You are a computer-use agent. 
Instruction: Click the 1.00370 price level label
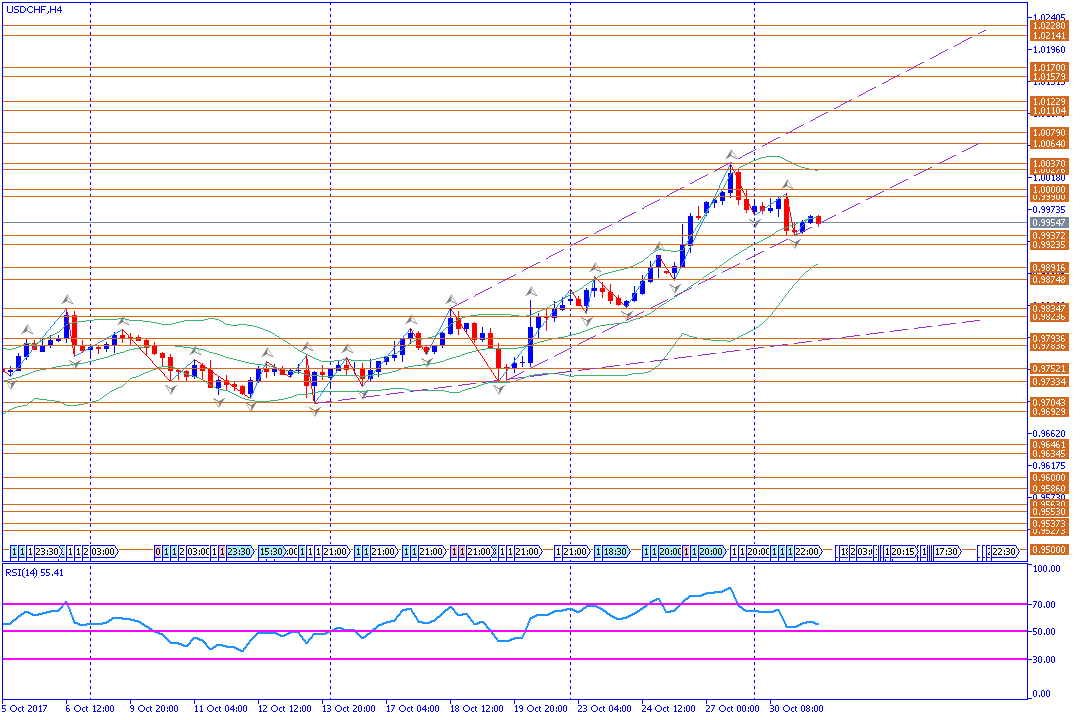coord(1049,164)
